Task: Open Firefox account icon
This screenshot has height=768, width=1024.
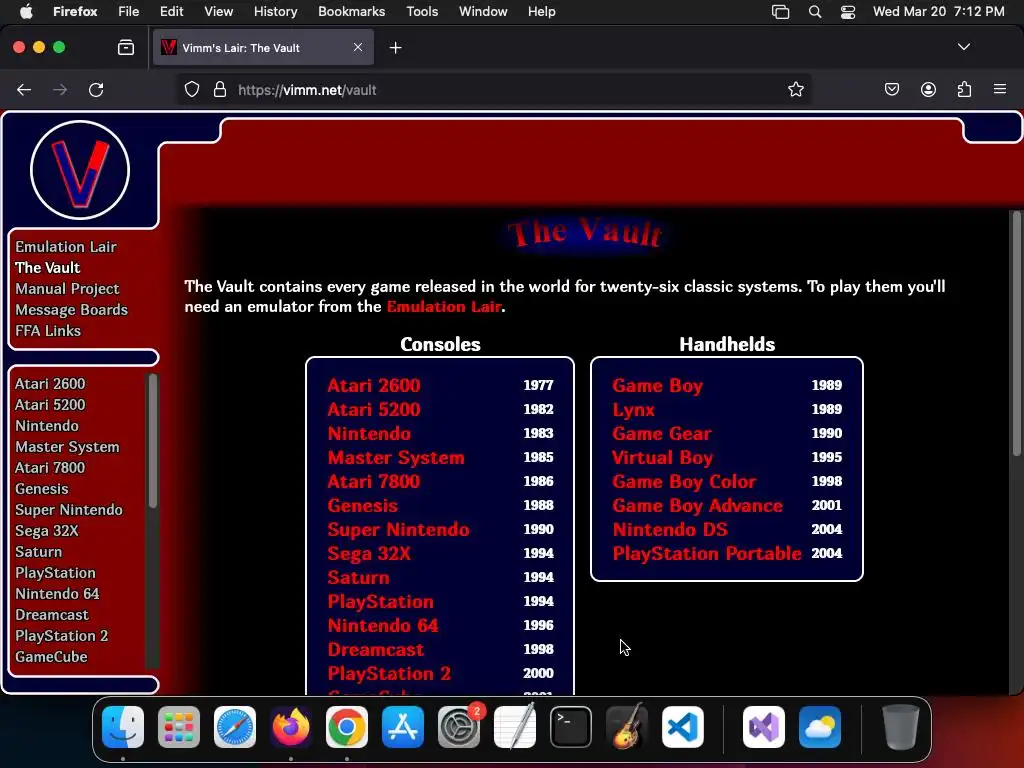Action: pos(928,89)
